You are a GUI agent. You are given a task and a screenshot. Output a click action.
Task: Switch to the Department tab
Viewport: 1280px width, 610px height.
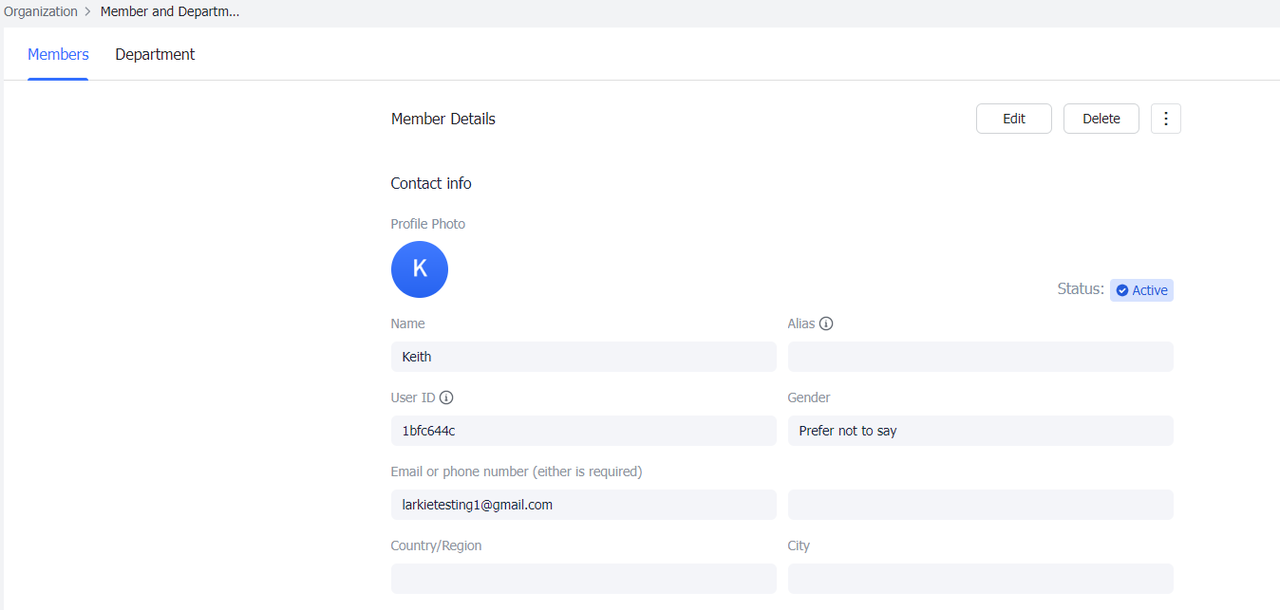pos(155,55)
